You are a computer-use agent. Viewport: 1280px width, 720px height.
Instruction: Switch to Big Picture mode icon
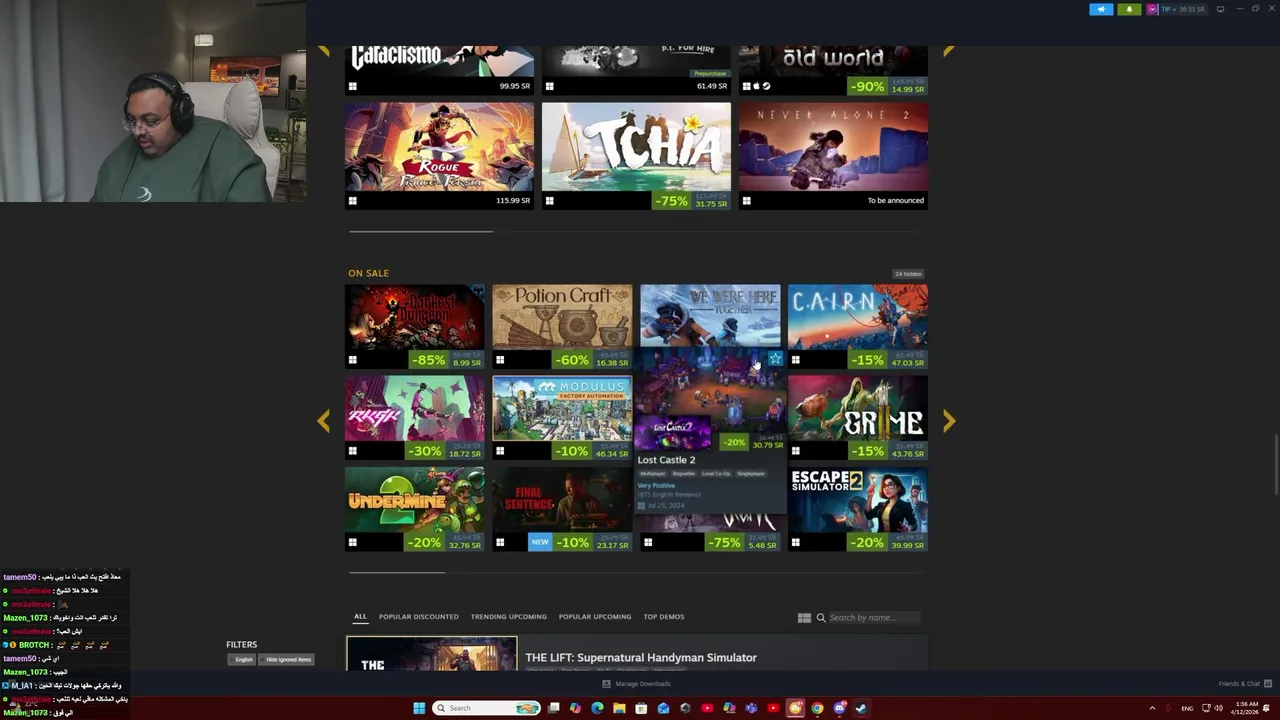pyautogui.click(x=1220, y=9)
